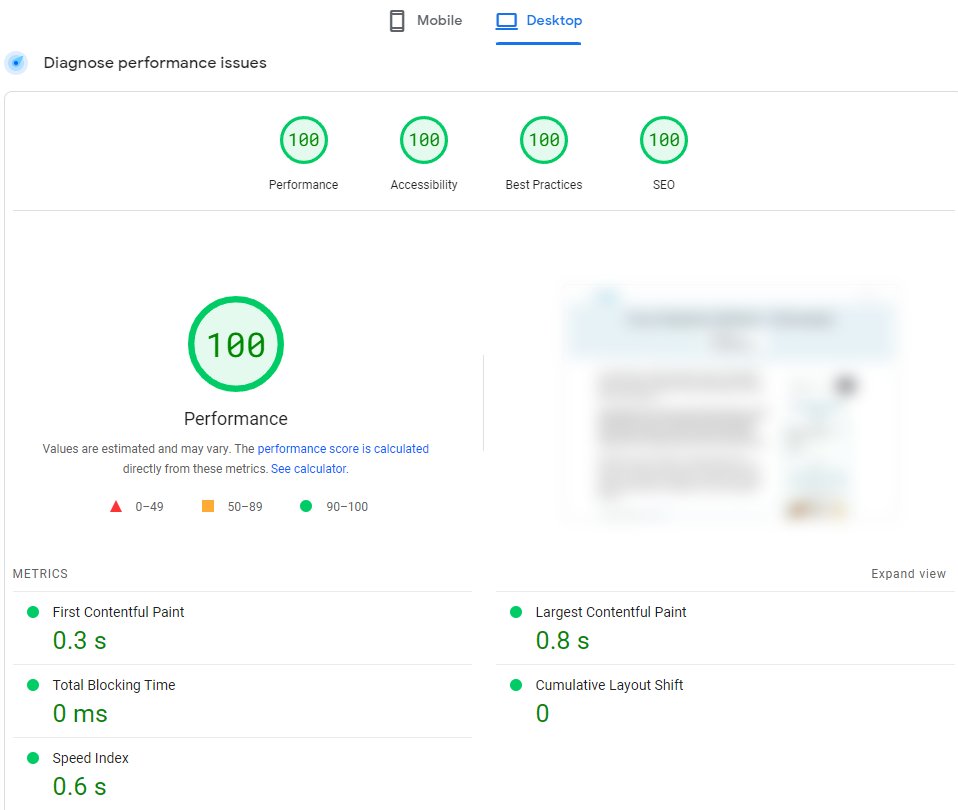Open the Performance score gauge in summary row
Image resolution: width=958 pixels, height=810 pixels.
(304, 140)
